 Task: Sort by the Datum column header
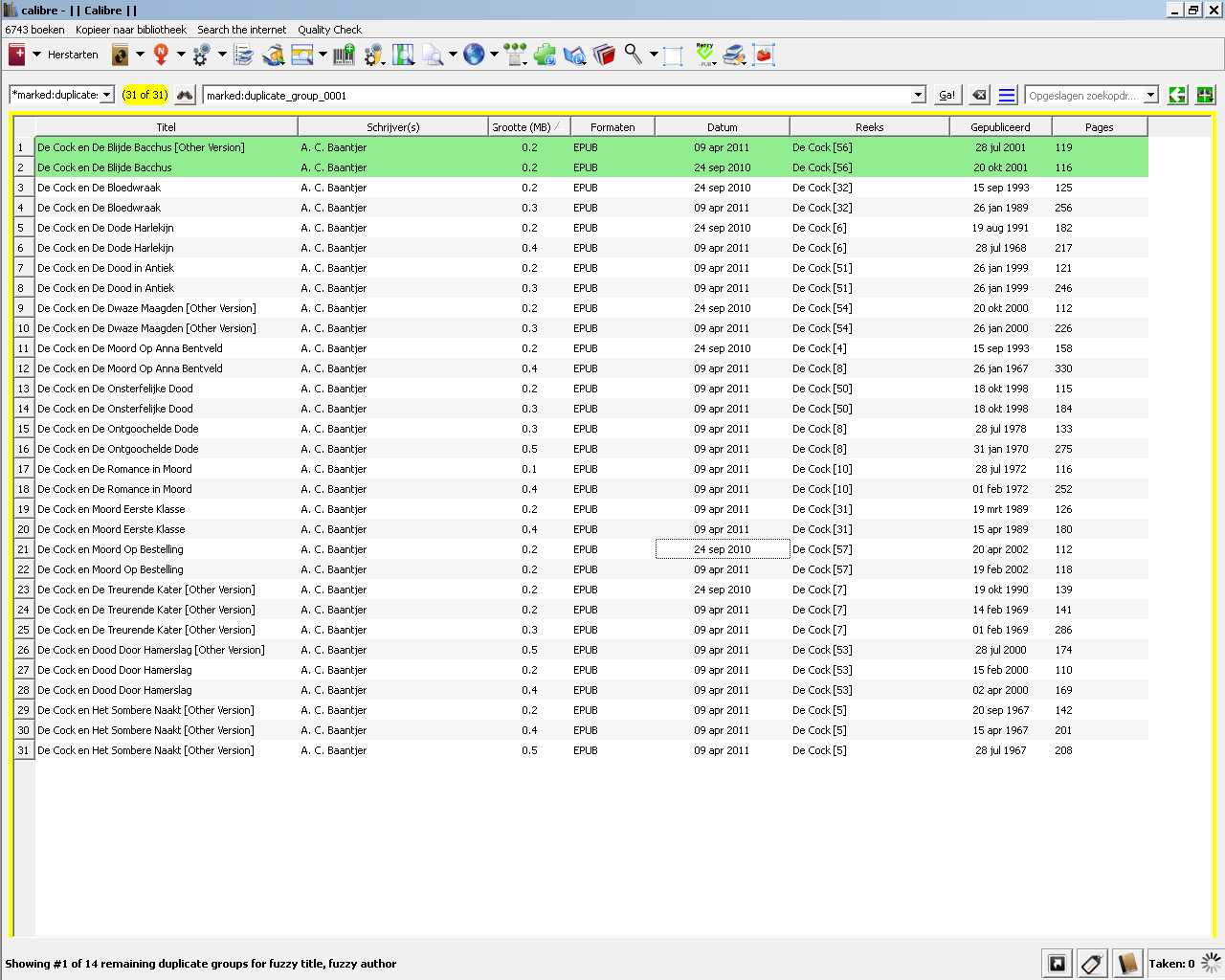tap(723, 126)
